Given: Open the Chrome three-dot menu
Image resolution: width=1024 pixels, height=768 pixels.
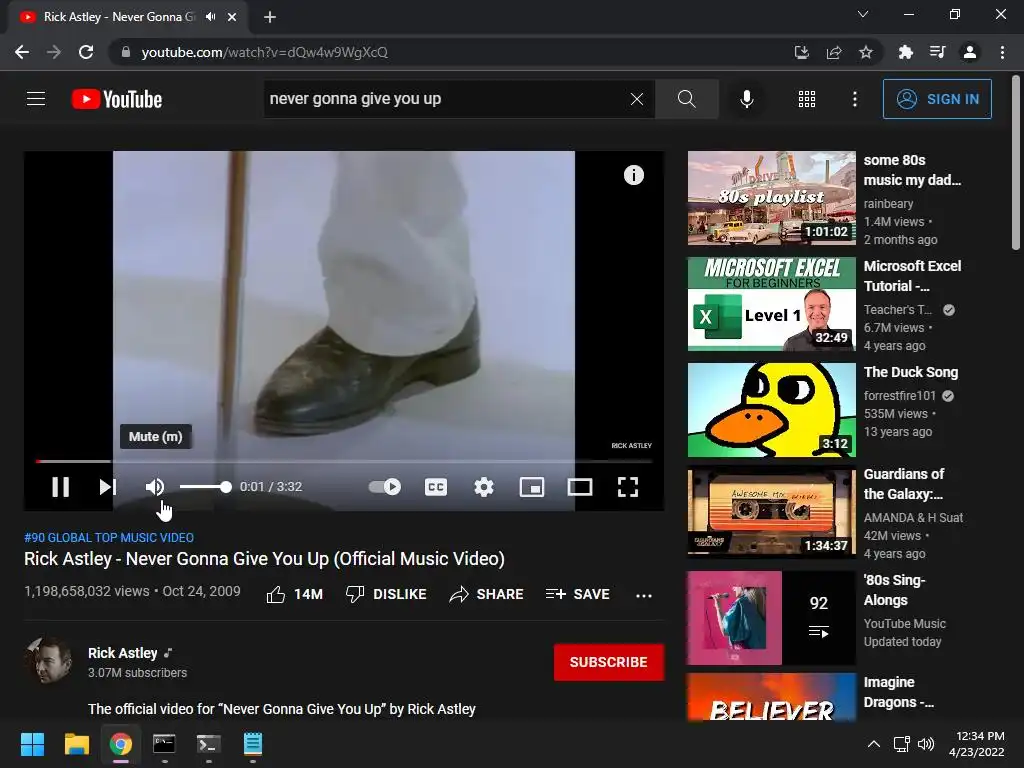Looking at the screenshot, I should point(1002,52).
